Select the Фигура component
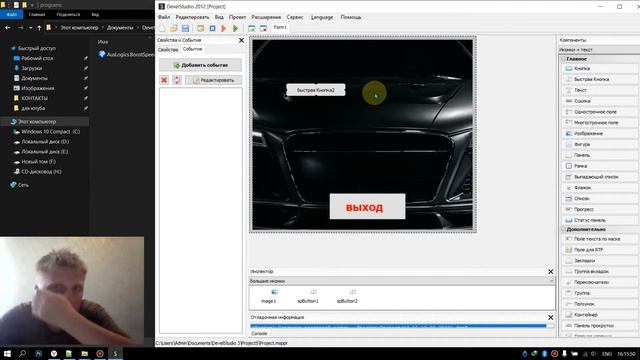The width and height of the screenshot is (640, 360). point(600,144)
